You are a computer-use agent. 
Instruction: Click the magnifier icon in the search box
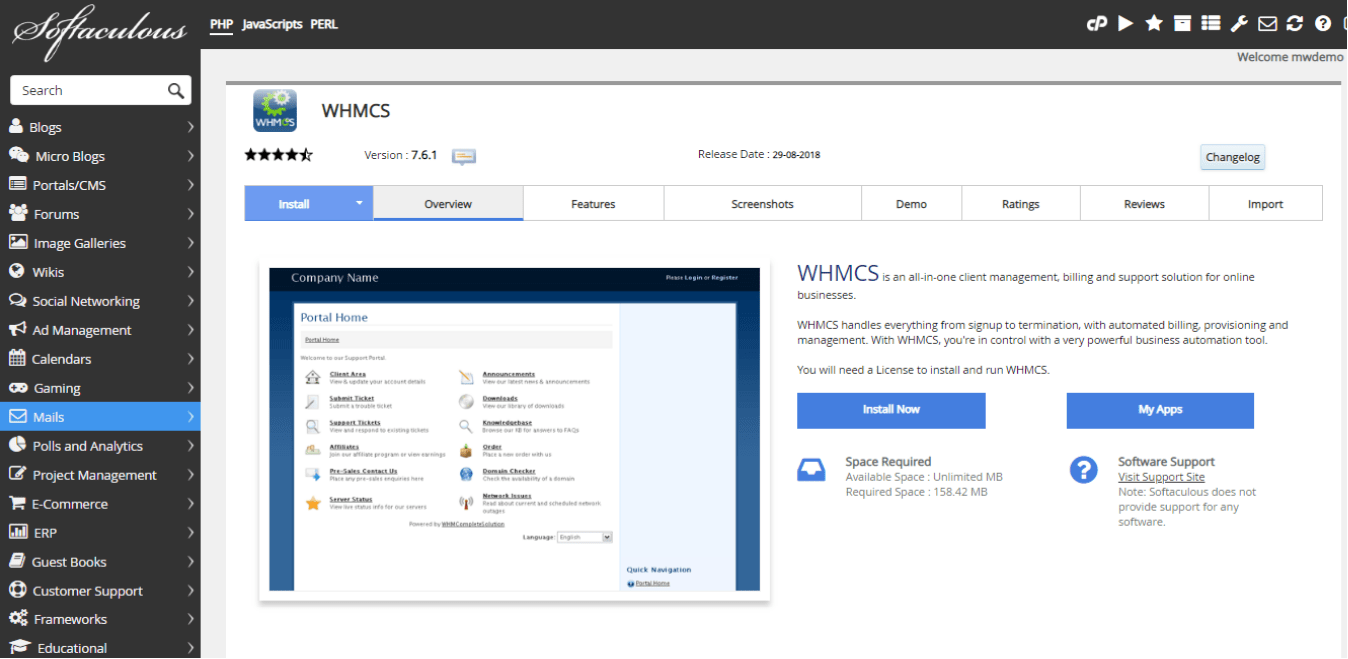(x=176, y=90)
